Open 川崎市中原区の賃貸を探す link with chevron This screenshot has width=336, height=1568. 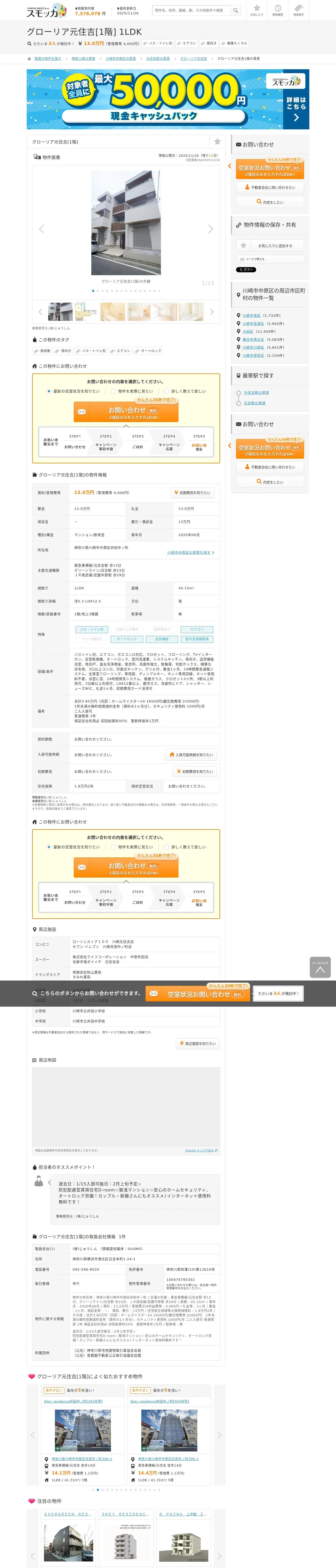pyautogui.click(x=190, y=553)
